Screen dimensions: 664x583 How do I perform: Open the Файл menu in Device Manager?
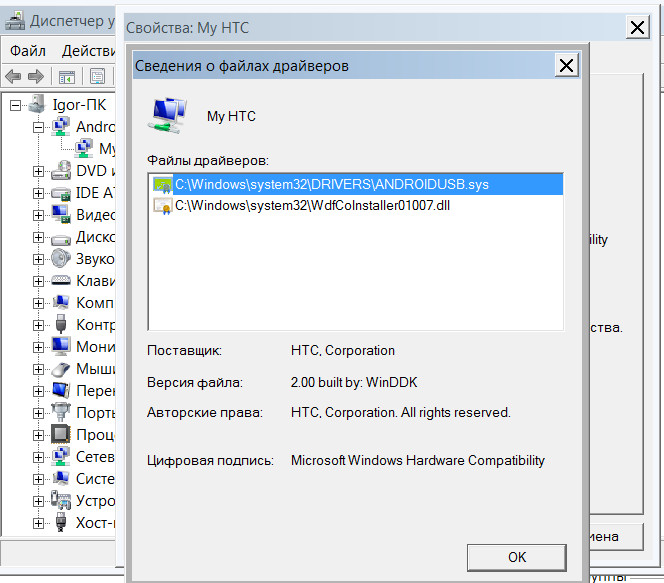[28, 51]
